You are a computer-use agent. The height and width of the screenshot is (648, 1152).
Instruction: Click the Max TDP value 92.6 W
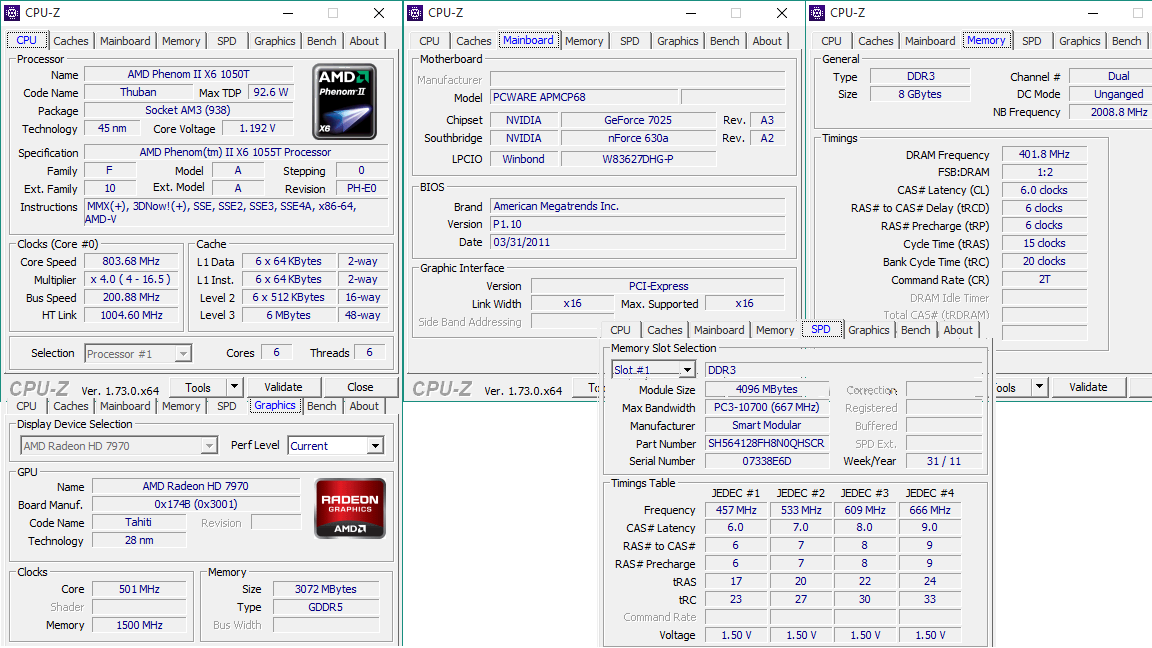[x=271, y=93]
